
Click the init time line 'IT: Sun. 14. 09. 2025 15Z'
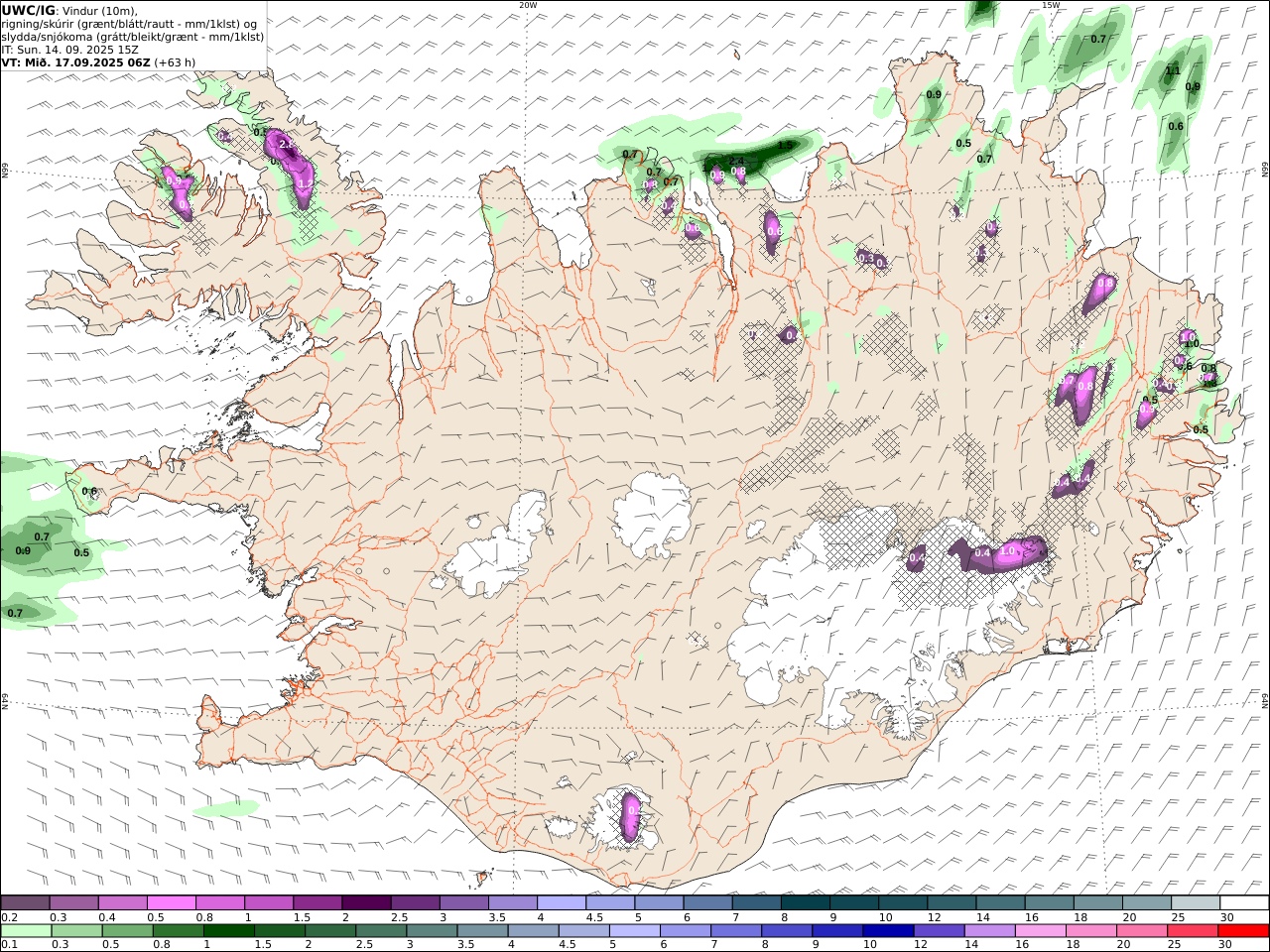coord(70,49)
